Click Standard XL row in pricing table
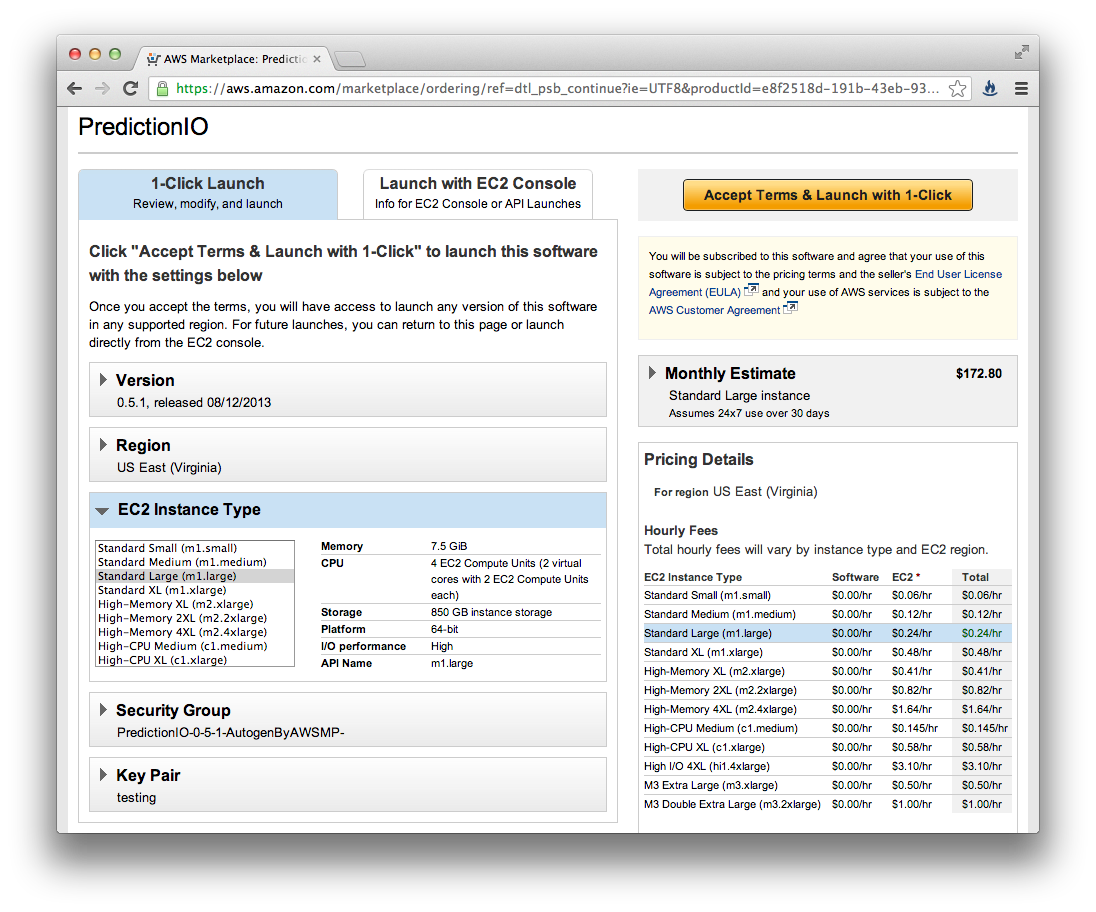 [827, 652]
